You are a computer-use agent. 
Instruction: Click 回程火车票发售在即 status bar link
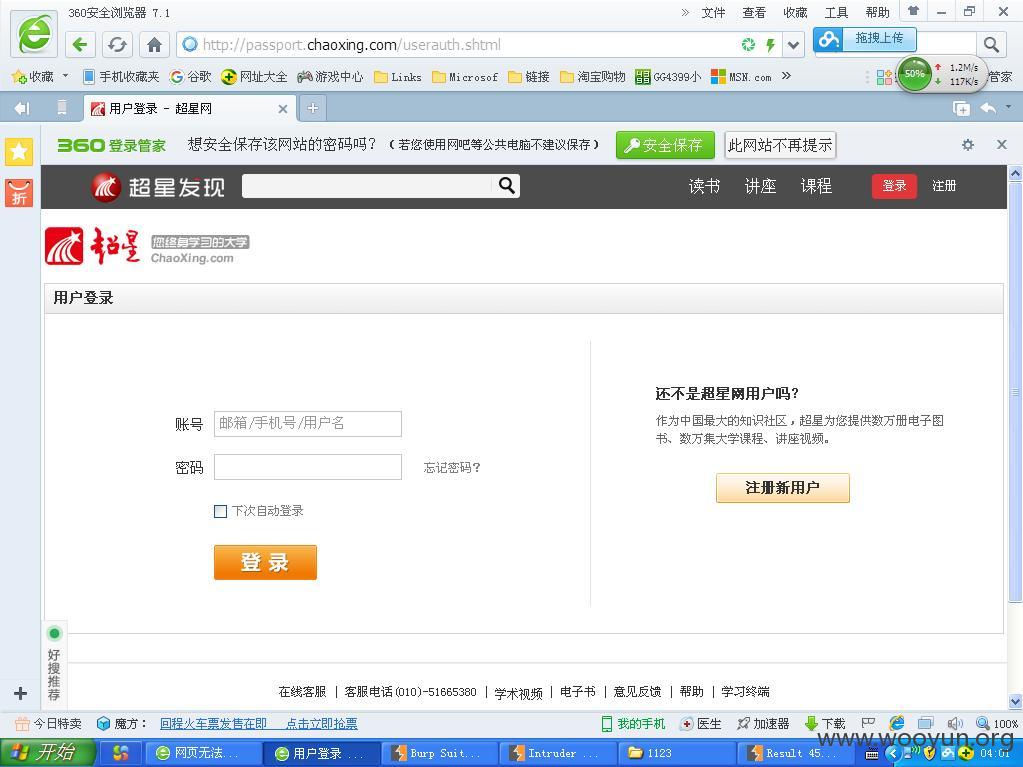click(x=213, y=723)
